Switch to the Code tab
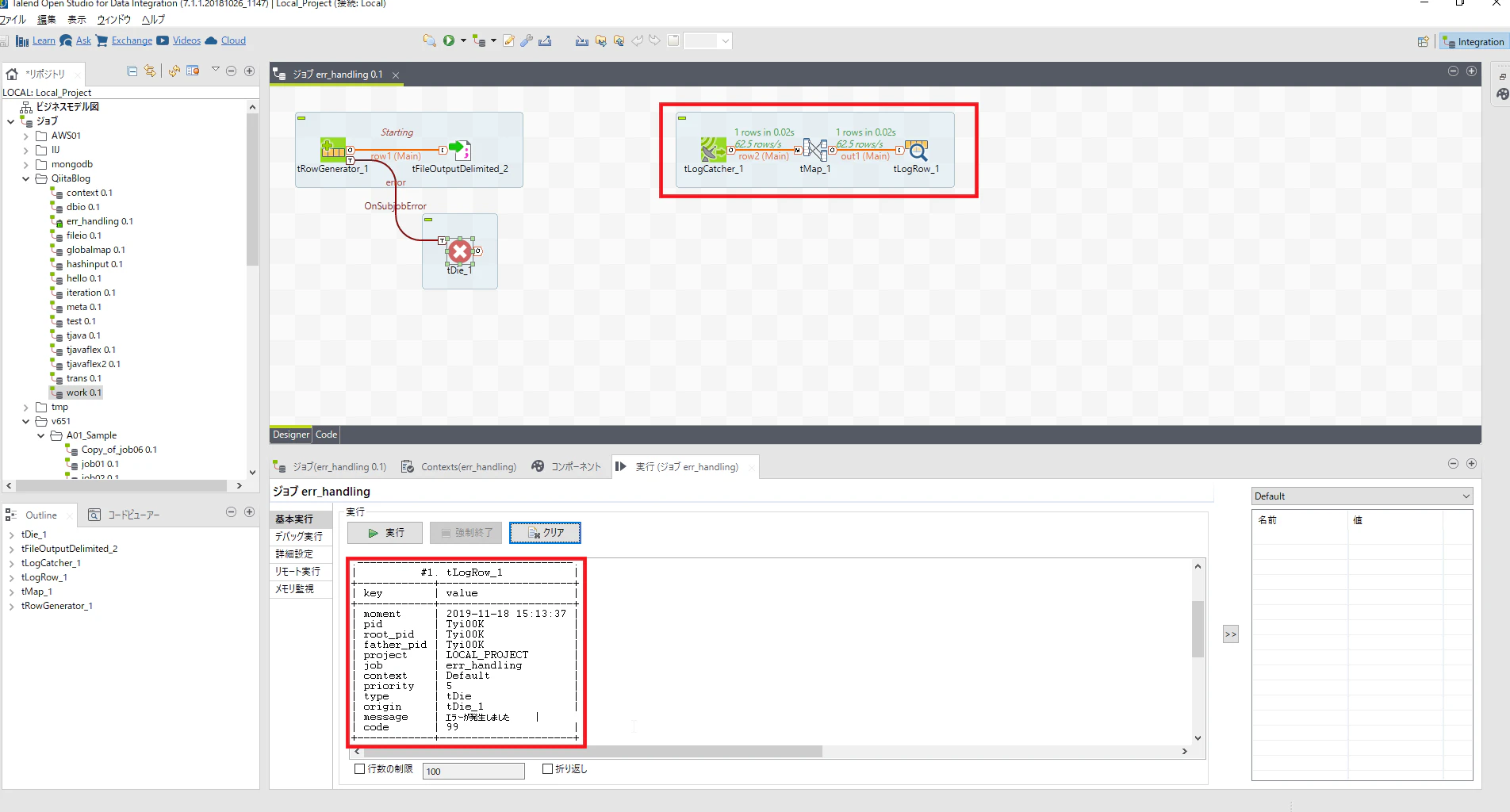Screen dimensions: 1510x812 pyautogui.click(x=326, y=435)
